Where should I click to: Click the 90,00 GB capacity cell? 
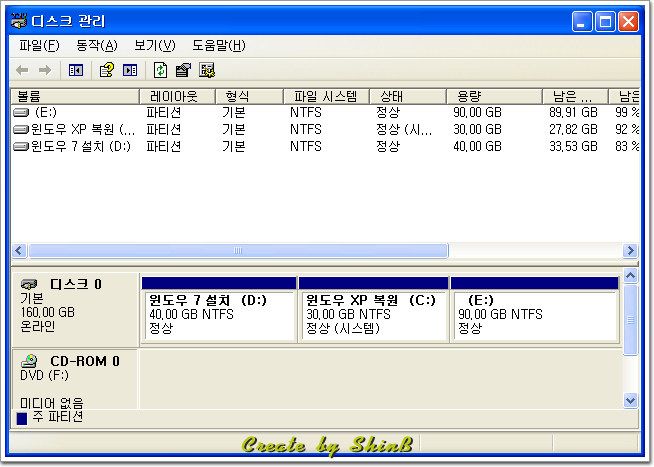pos(477,112)
